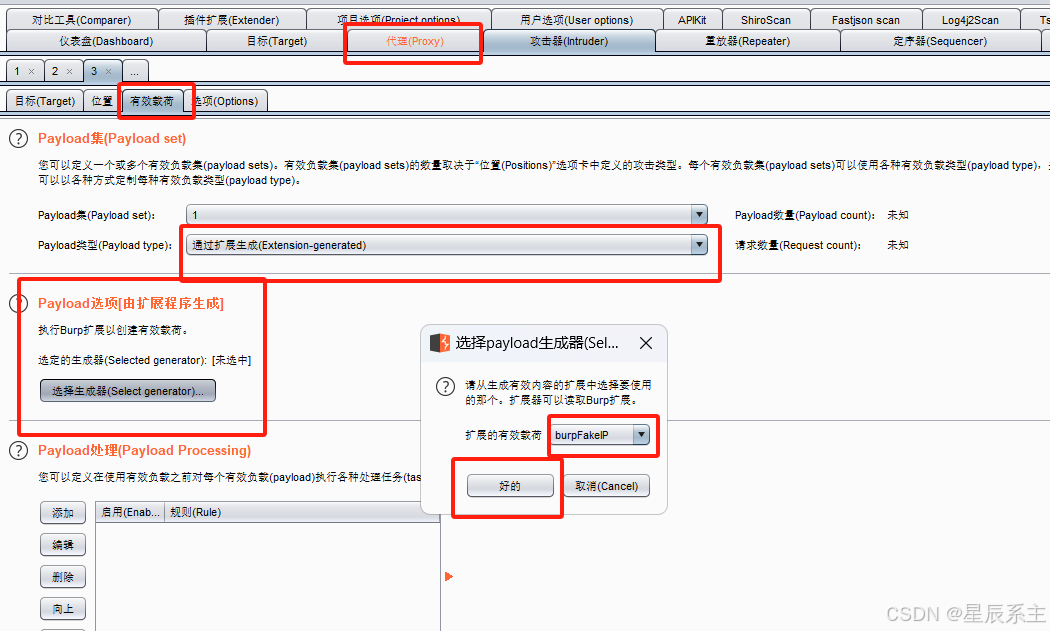Open the Log4j2Scan tab
This screenshot has width=1050, height=631.
tap(970, 20)
